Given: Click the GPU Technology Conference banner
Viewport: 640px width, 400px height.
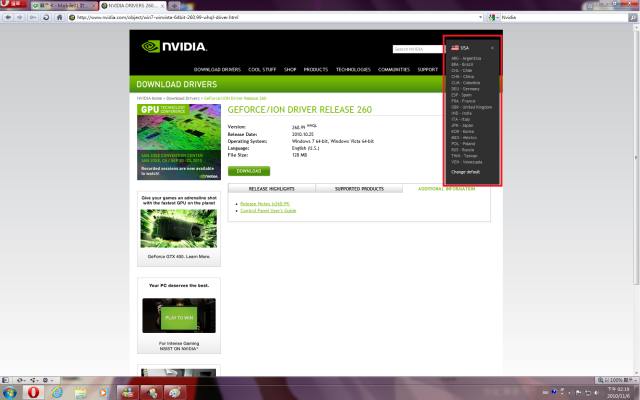Looking at the screenshot, I should coord(179,142).
